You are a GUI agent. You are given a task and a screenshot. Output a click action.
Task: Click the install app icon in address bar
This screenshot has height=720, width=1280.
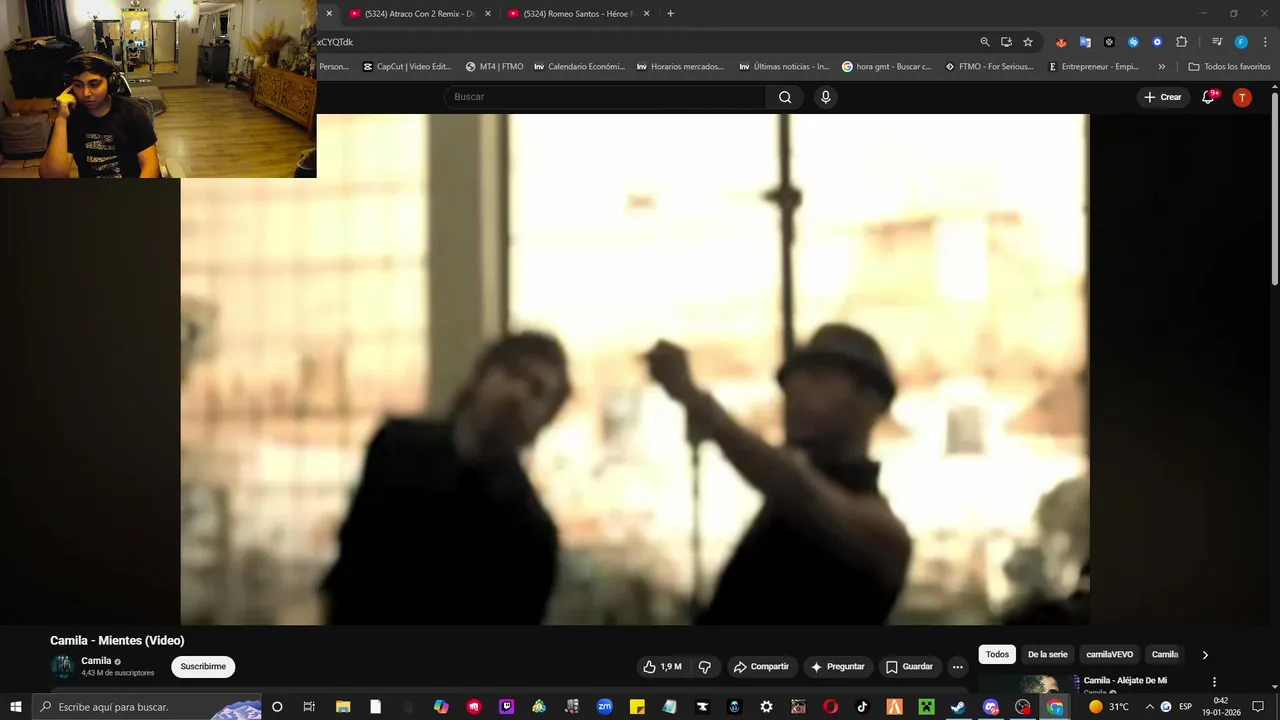1006,42
